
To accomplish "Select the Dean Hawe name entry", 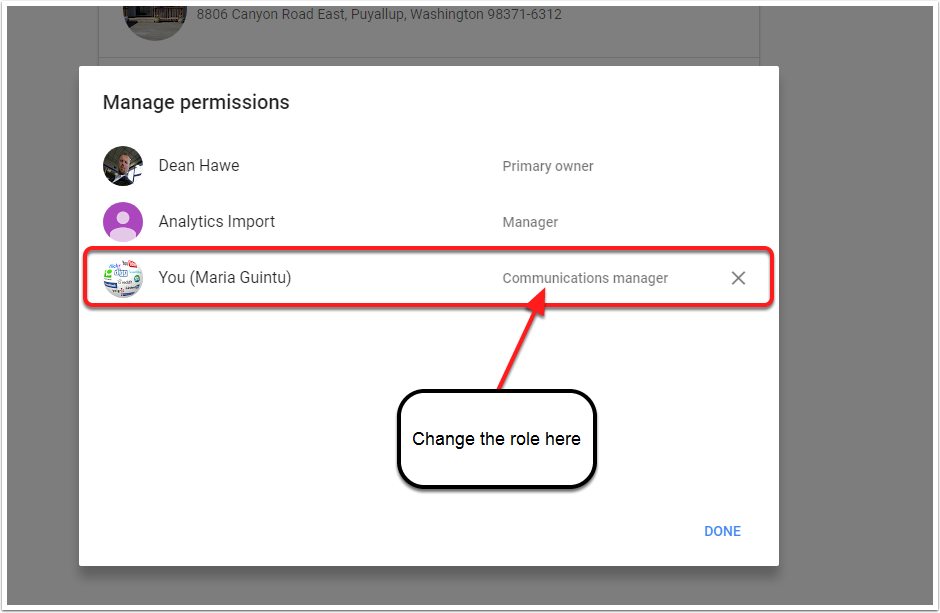I will tap(199, 166).
